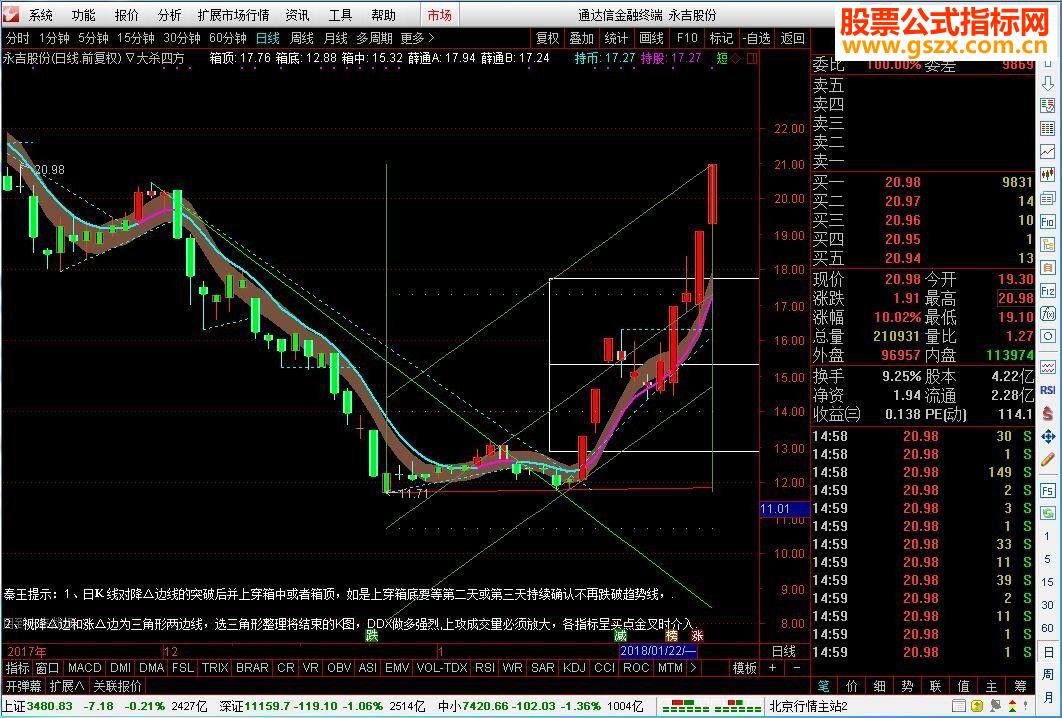The height and width of the screenshot is (718, 1062).
Task: Open the tree structure icon in sidebar
Action: [1048, 245]
